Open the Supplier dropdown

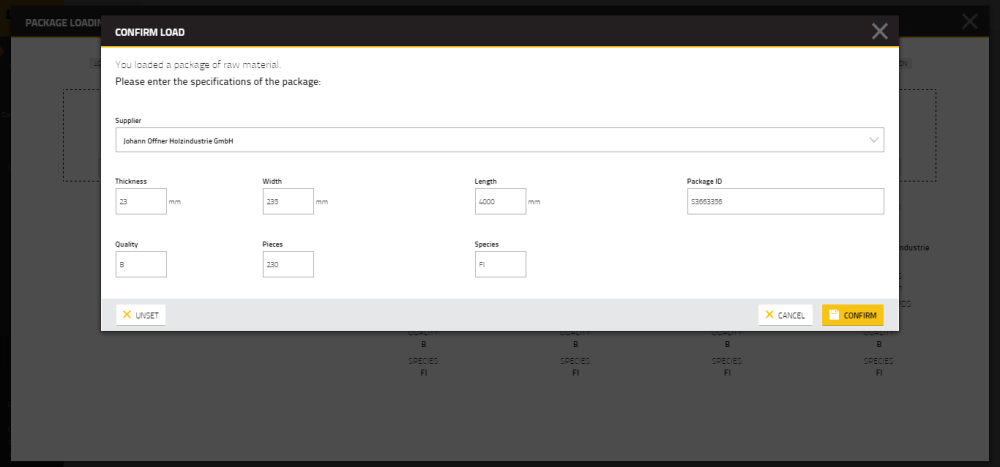(x=499, y=140)
